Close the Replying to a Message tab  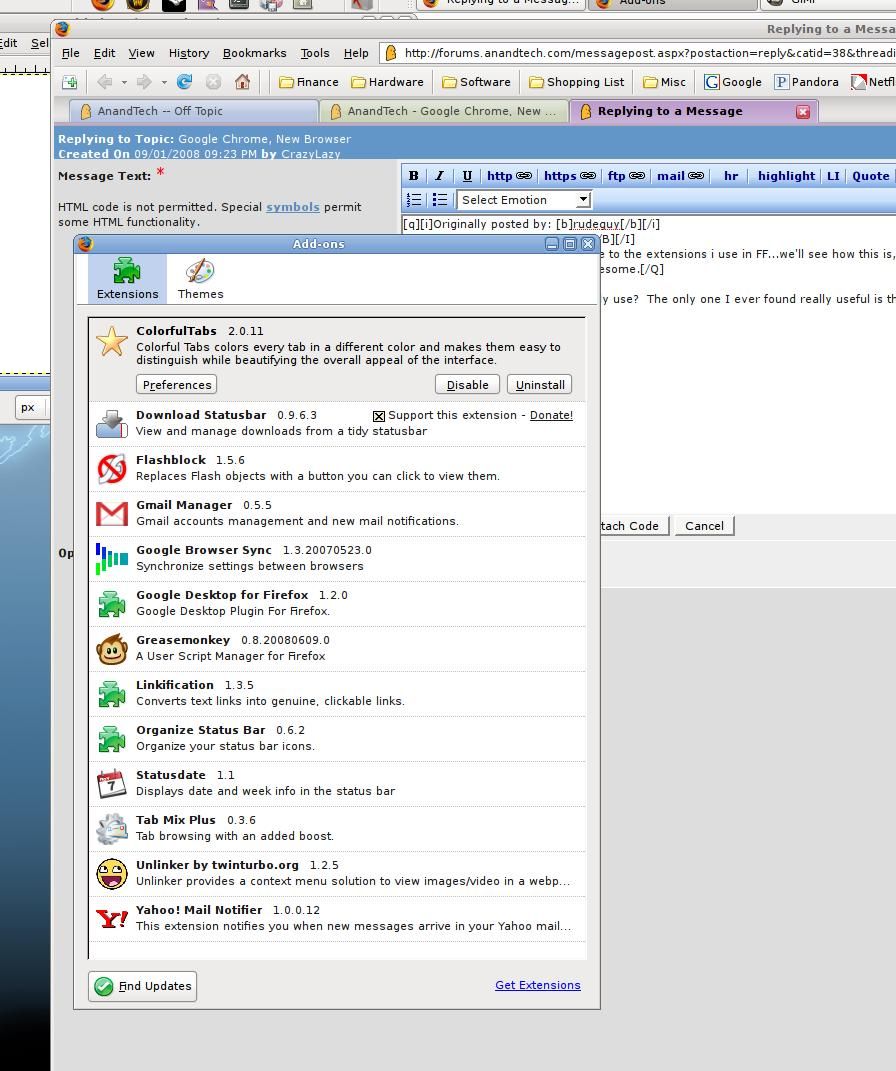(x=803, y=111)
